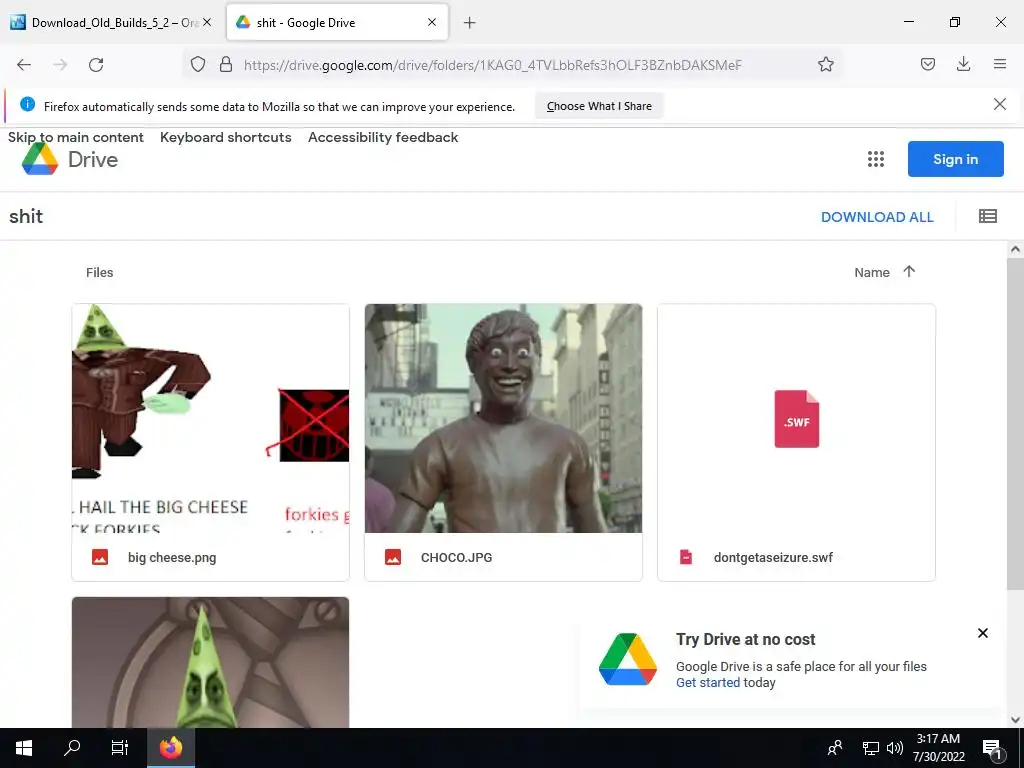
Task: Click the Choose What I Share button
Action: pyautogui.click(x=599, y=106)
